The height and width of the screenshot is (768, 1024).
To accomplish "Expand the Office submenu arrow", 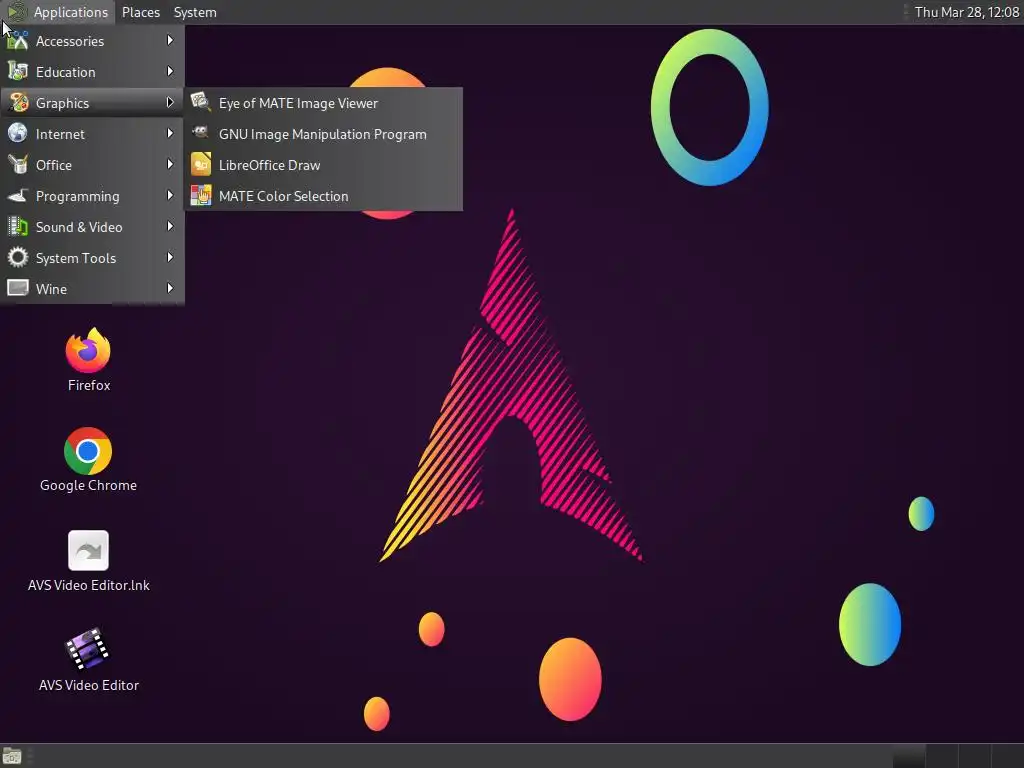I will [170, 165].
